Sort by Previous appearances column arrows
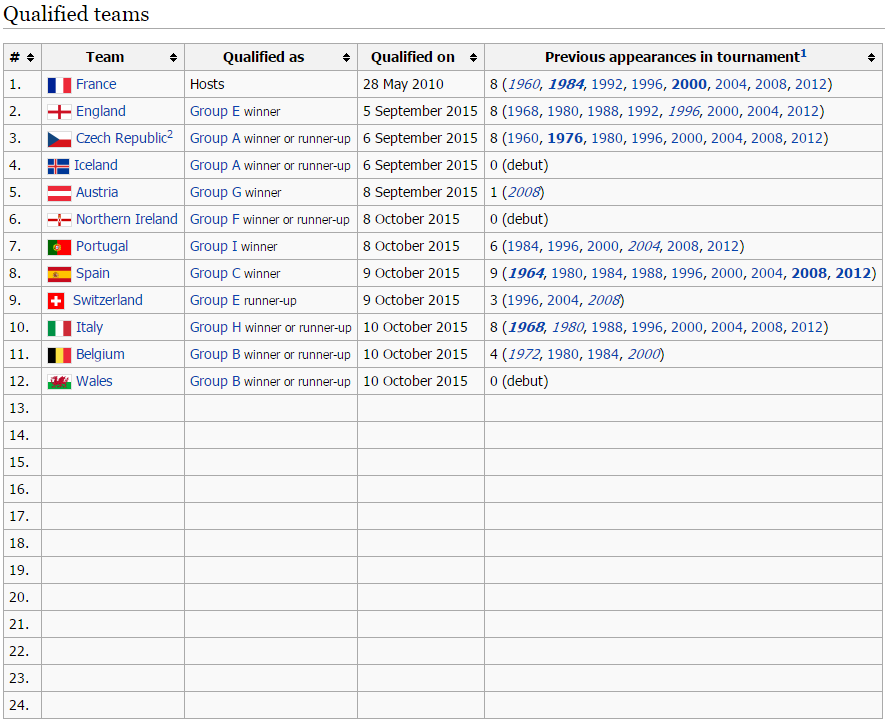885x725 pixels. [871, 58]
